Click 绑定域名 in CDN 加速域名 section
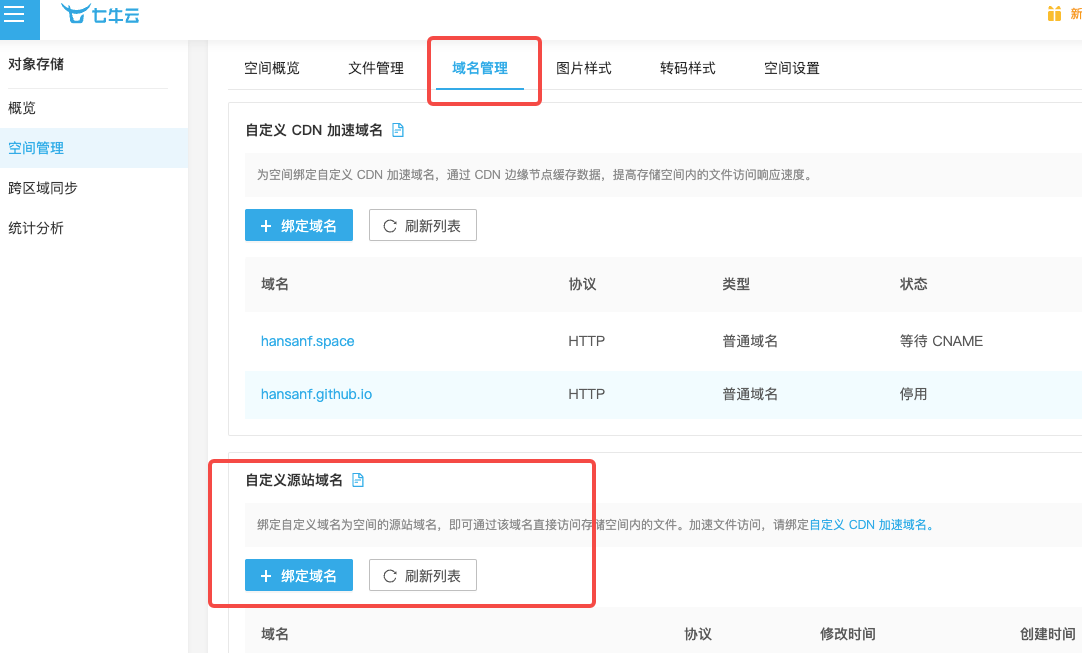 click(x=299, y=225)
